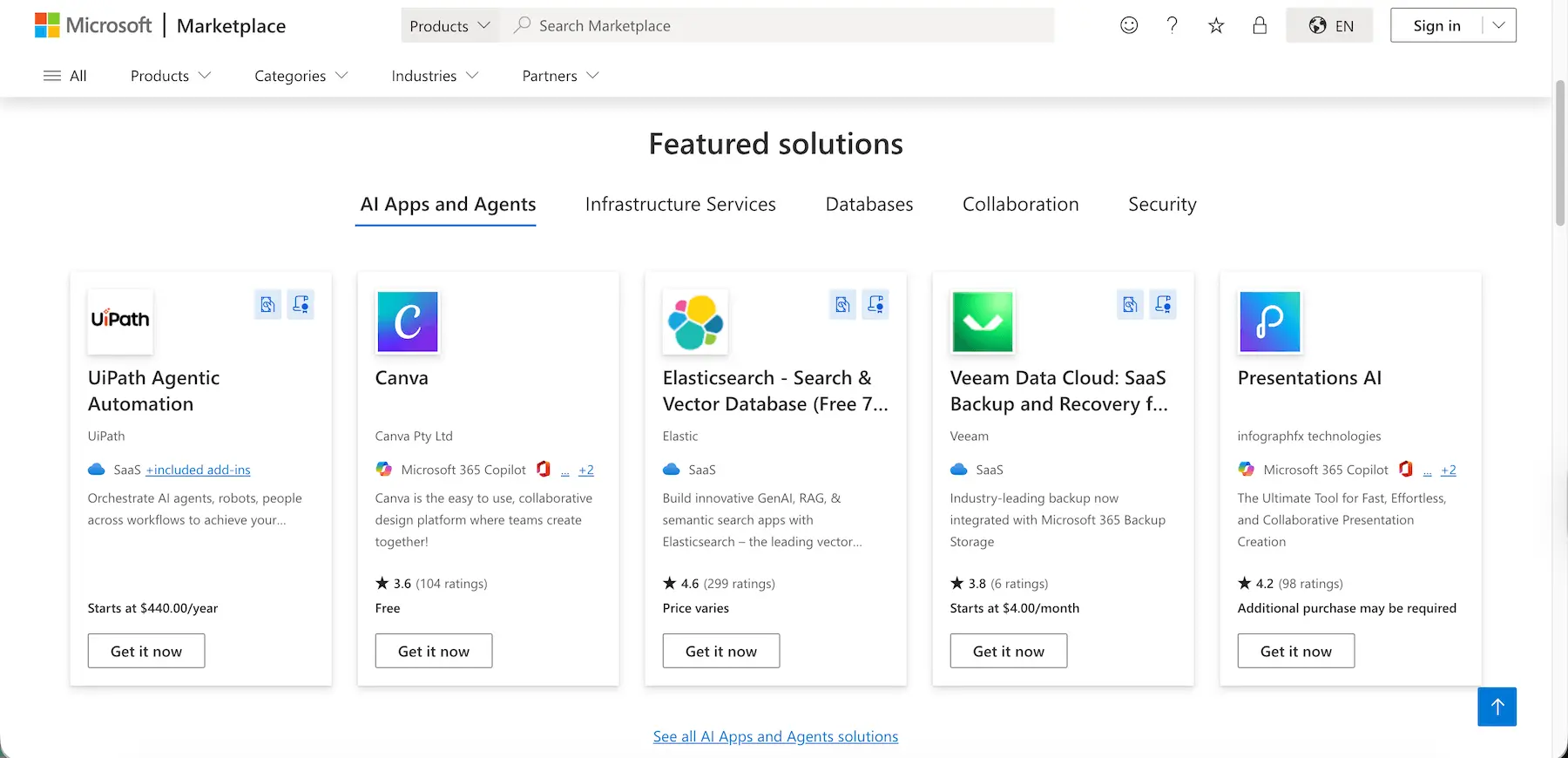Click first badge icon on Elasticsearch card
Screen dimensions: 1568x758
(843, 305)
